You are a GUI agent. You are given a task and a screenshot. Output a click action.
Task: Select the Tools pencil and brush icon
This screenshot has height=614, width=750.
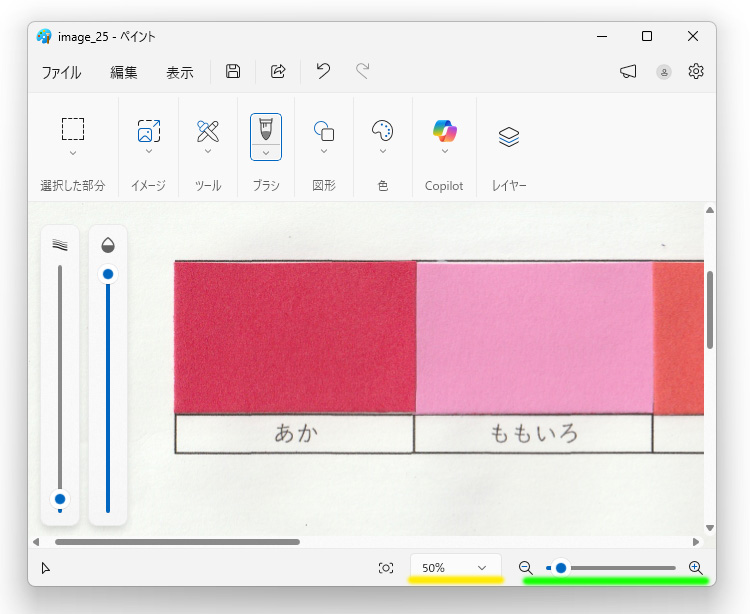click(x=208, y=130)
